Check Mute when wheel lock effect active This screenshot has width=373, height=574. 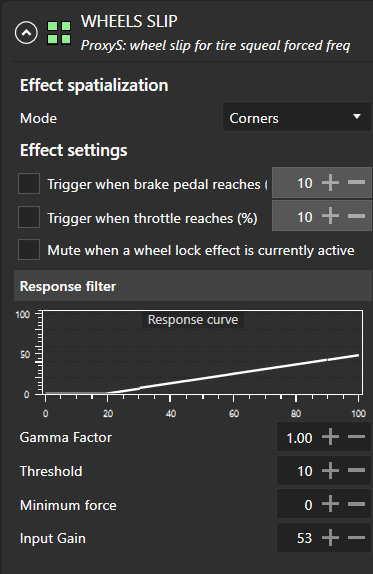(x=29, y=250)
